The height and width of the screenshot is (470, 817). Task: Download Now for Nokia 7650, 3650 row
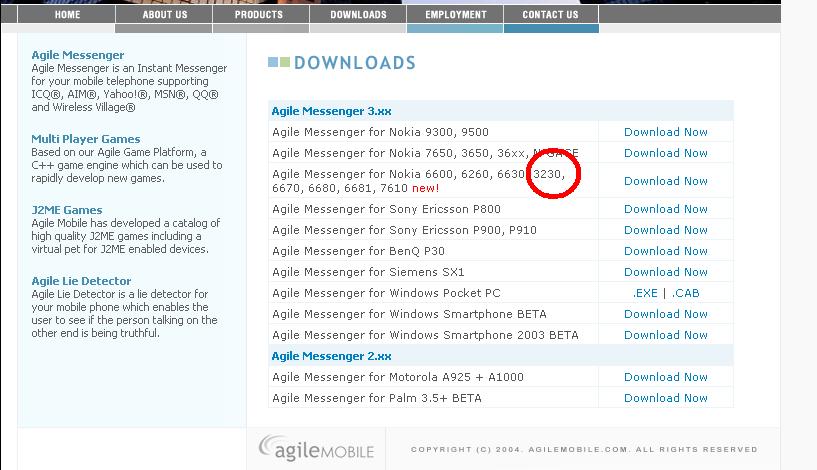(x=665, y=153)
